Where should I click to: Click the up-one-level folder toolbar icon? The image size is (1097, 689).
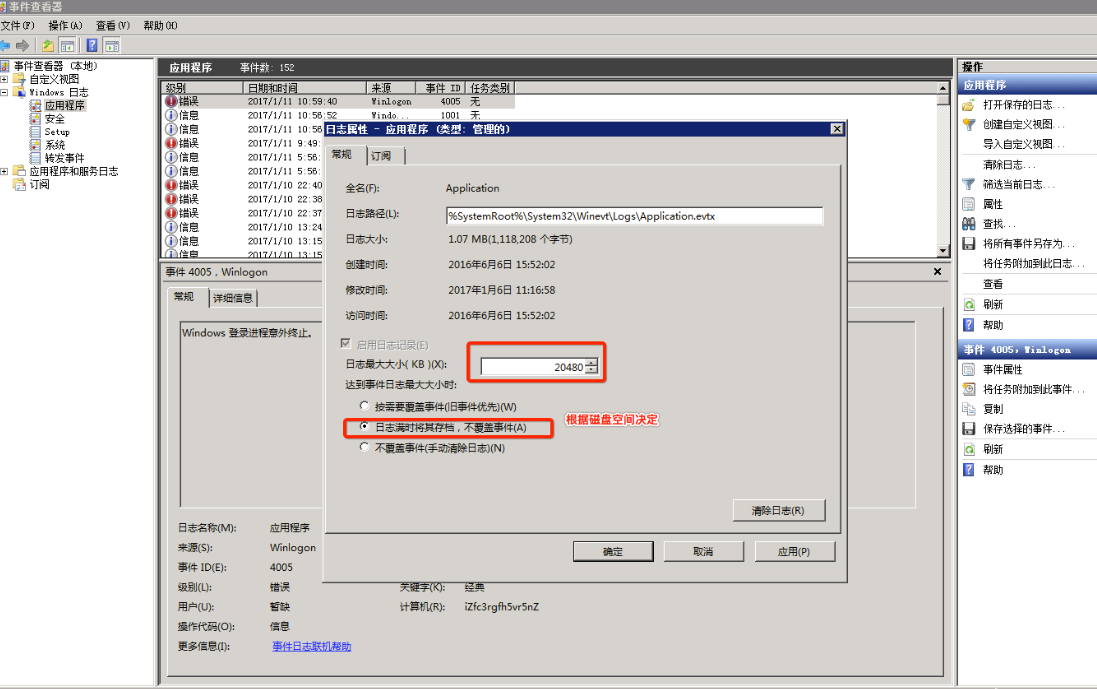48,45
